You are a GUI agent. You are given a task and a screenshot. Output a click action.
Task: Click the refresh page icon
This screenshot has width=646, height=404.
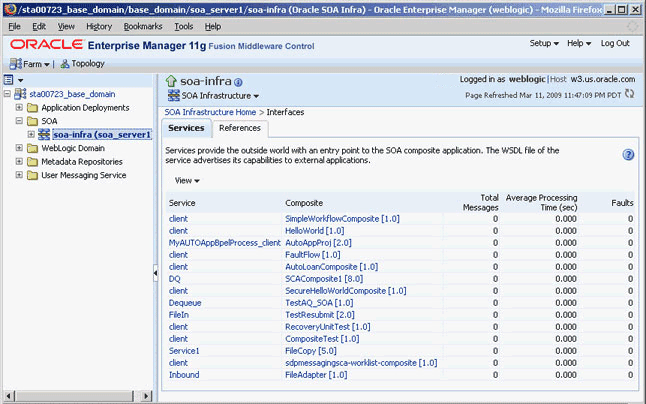629,94
